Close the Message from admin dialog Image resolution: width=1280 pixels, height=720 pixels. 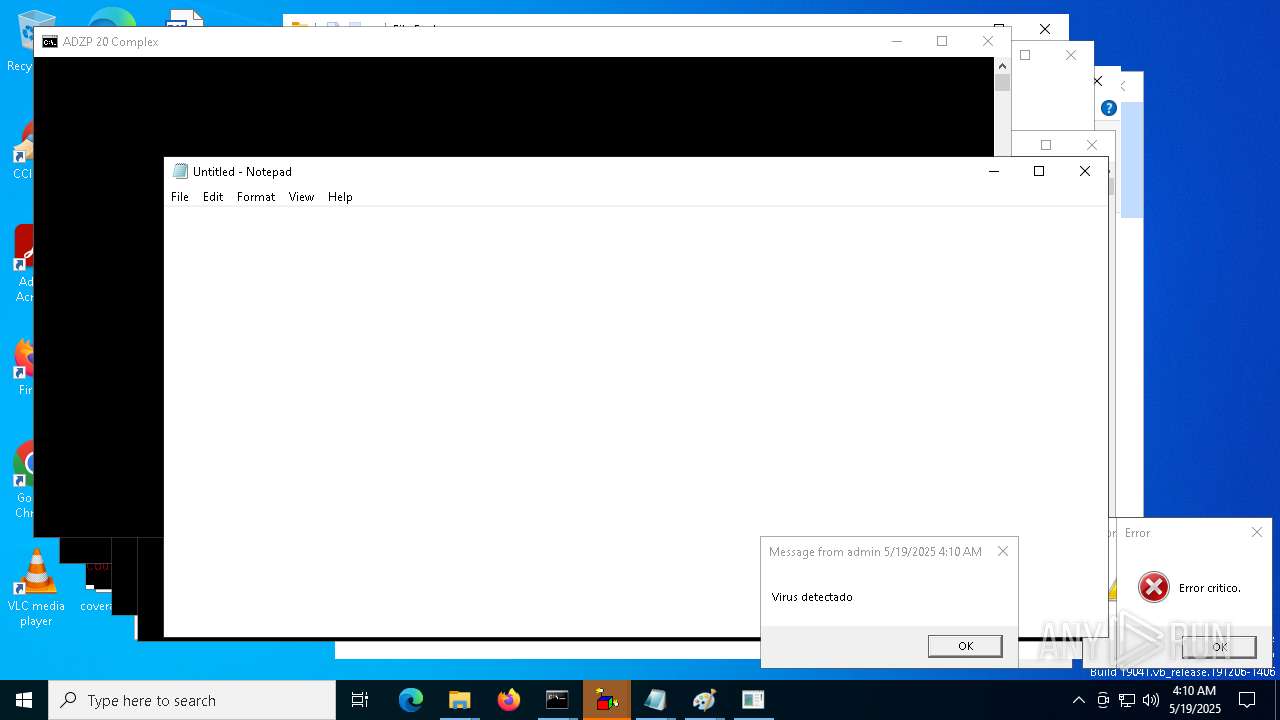click(x=1003, y=551)
